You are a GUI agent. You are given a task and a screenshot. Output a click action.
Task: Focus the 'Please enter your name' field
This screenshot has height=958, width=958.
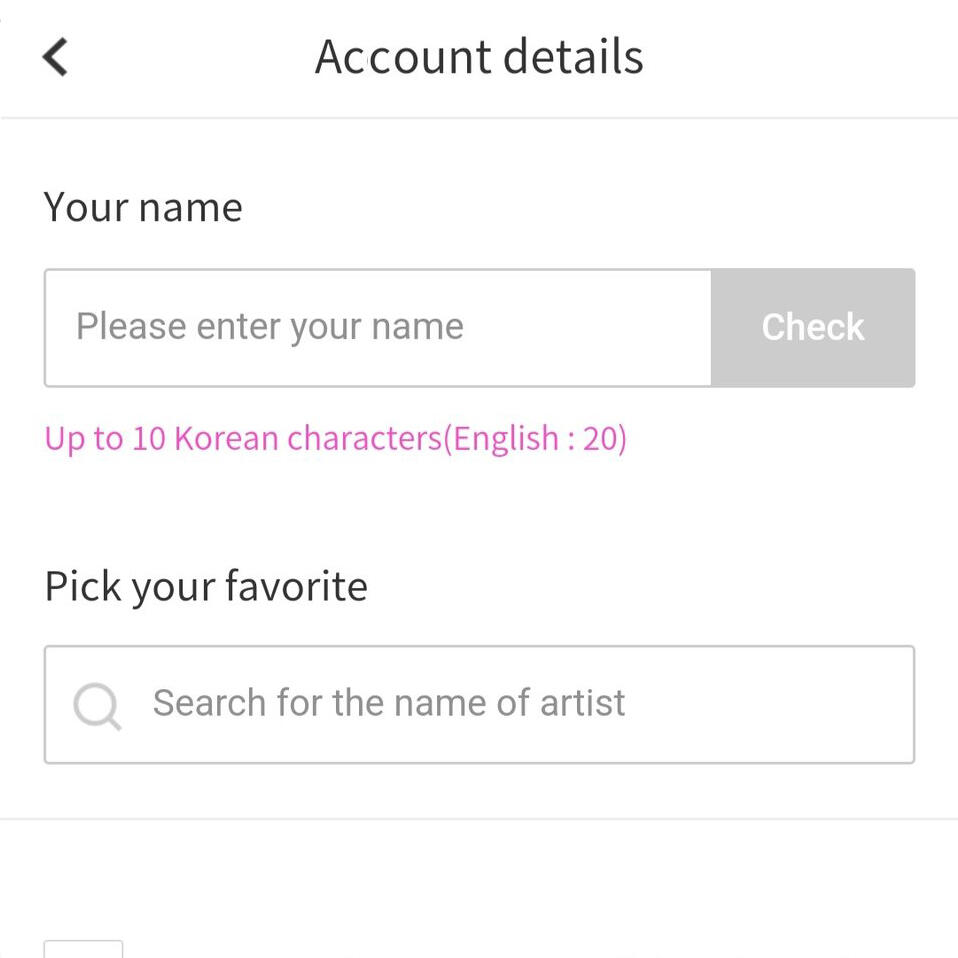click(377, 328)
